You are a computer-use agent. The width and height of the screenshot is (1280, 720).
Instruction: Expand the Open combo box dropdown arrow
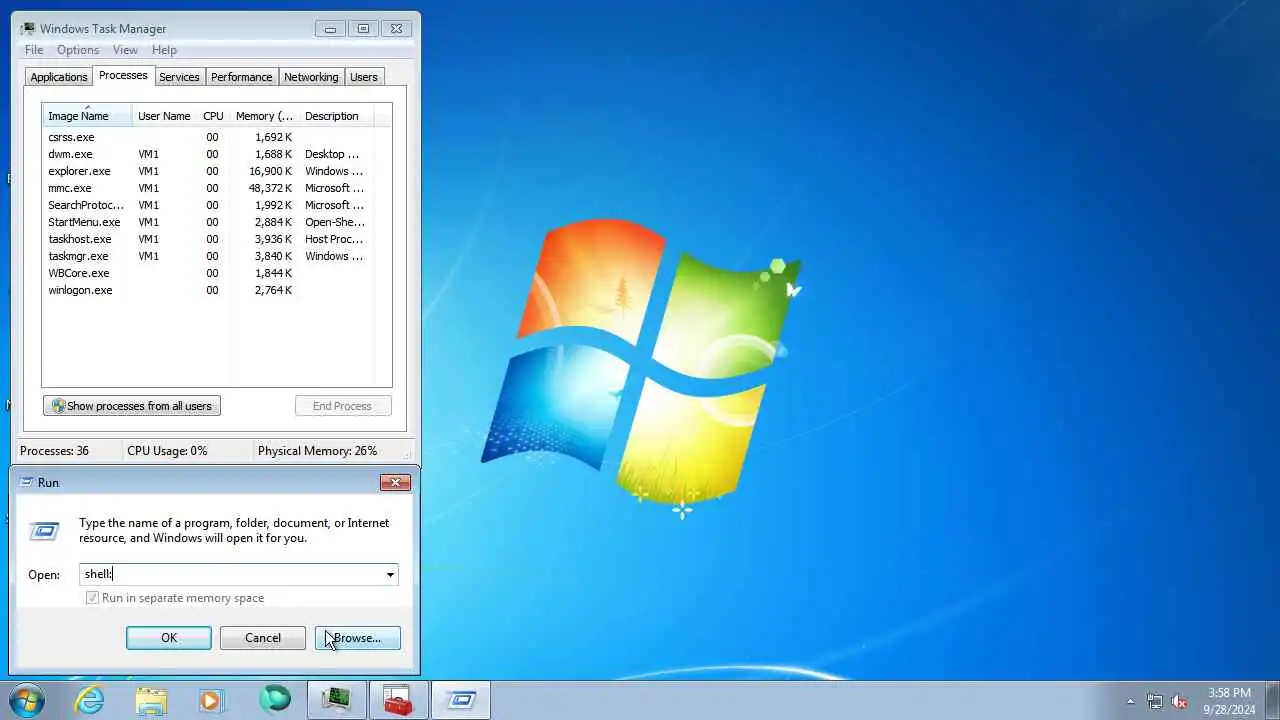point(390,574)
